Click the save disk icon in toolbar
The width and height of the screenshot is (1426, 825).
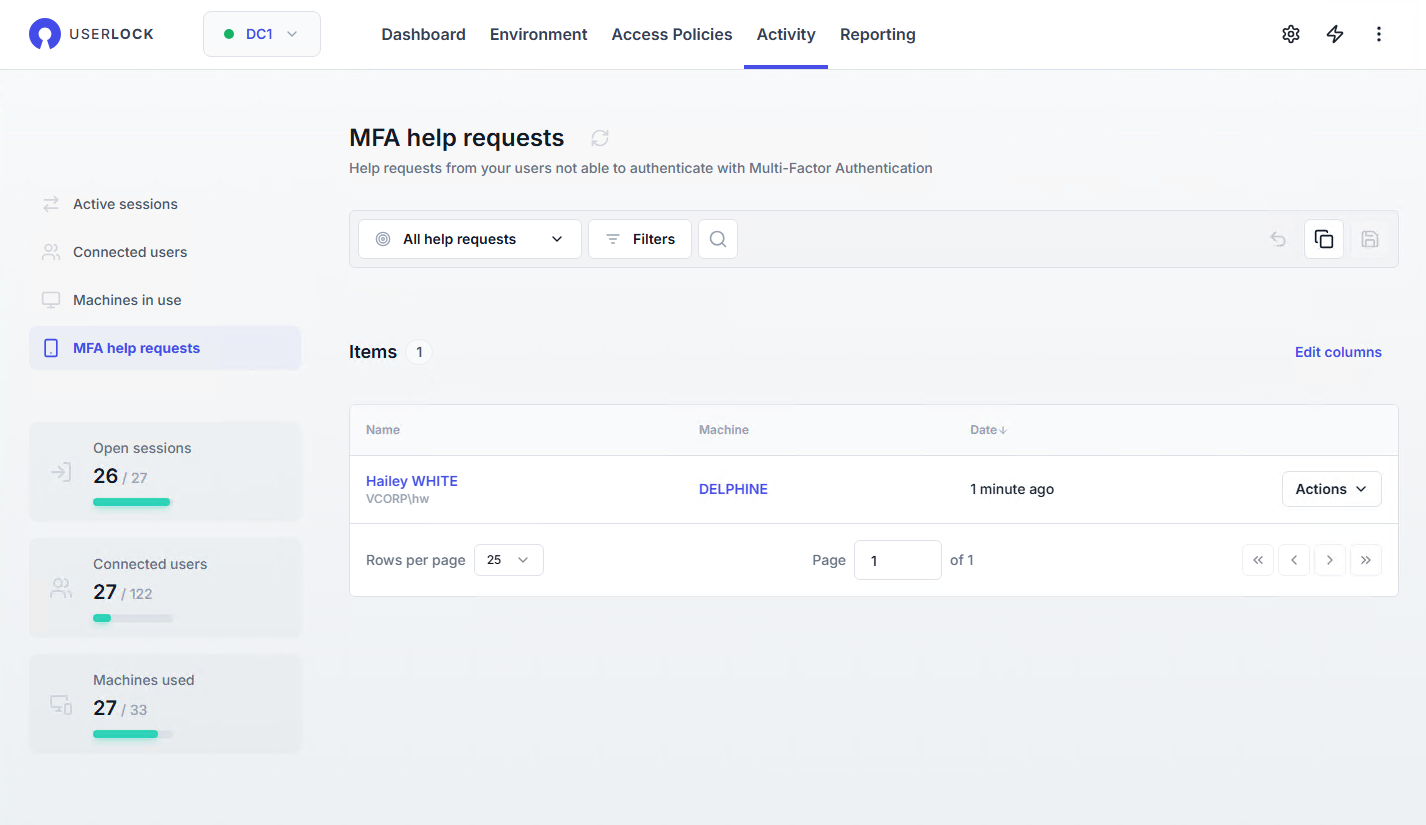pyautogui.click(x=1369, y=239)
